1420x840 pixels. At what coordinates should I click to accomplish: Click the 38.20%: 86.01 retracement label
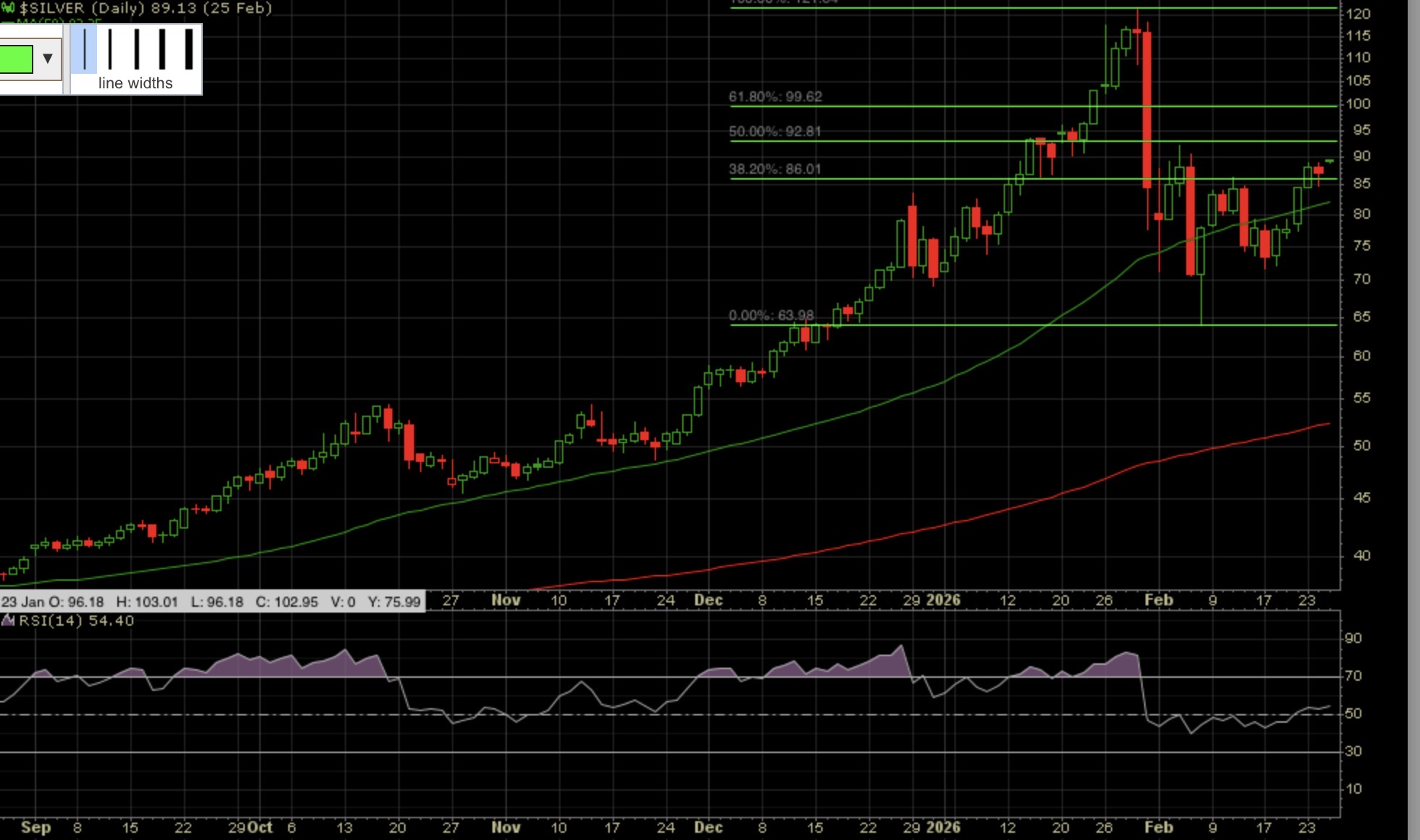point(775,169)
